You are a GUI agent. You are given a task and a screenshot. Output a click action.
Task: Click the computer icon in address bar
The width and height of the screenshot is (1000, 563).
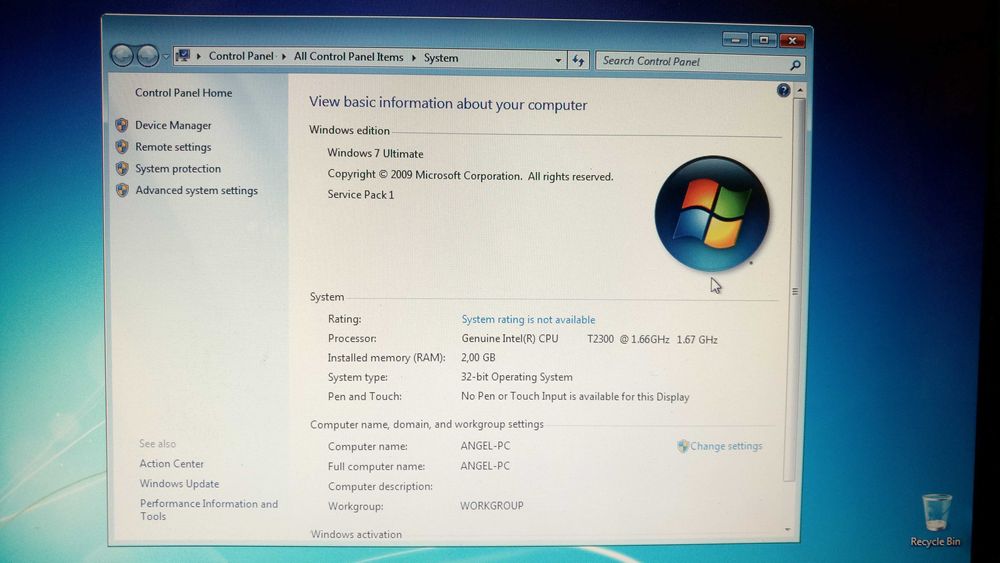pos(183,55)
